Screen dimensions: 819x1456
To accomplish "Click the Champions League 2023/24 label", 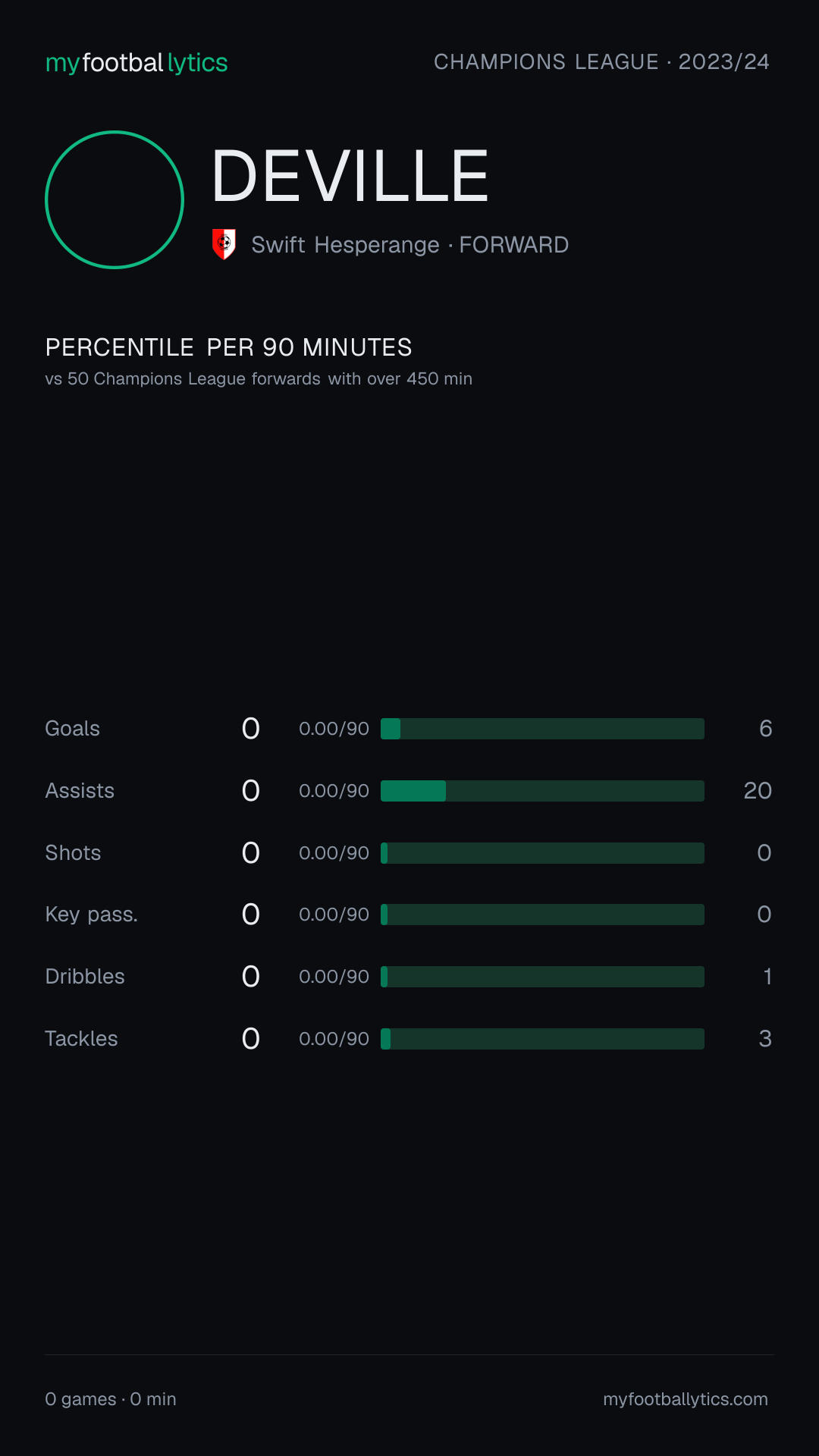I will pyautogui.click(x=601, y=61).
